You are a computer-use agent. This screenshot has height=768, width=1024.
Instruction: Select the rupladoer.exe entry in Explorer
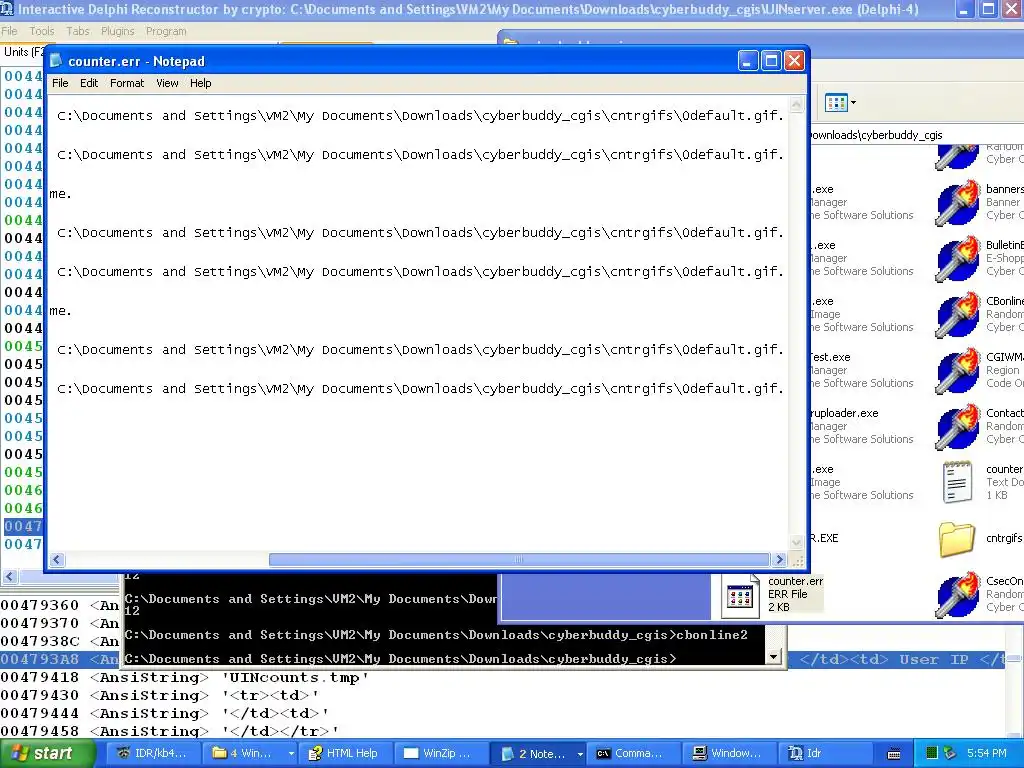click(x=844, y=413)
